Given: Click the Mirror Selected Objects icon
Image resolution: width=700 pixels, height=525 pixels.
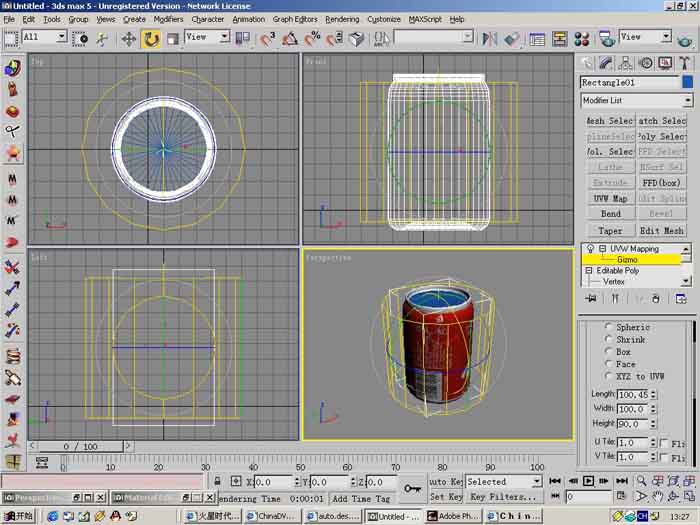Looking at the screenshot, I should 489,39.
